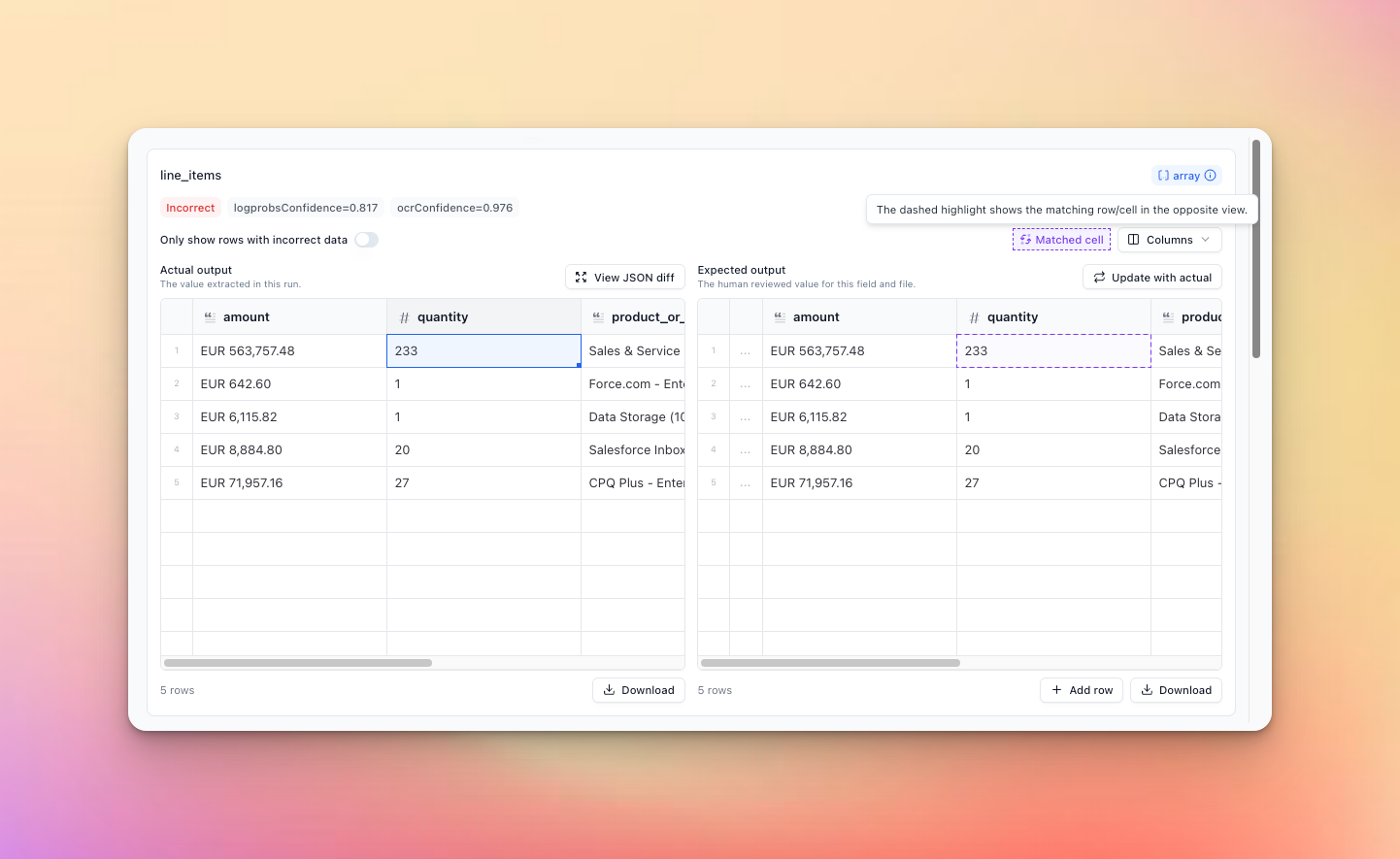Open row 1 options in Expected output
The width and height of the screenshot is (1400, 859).
[745, 351]
